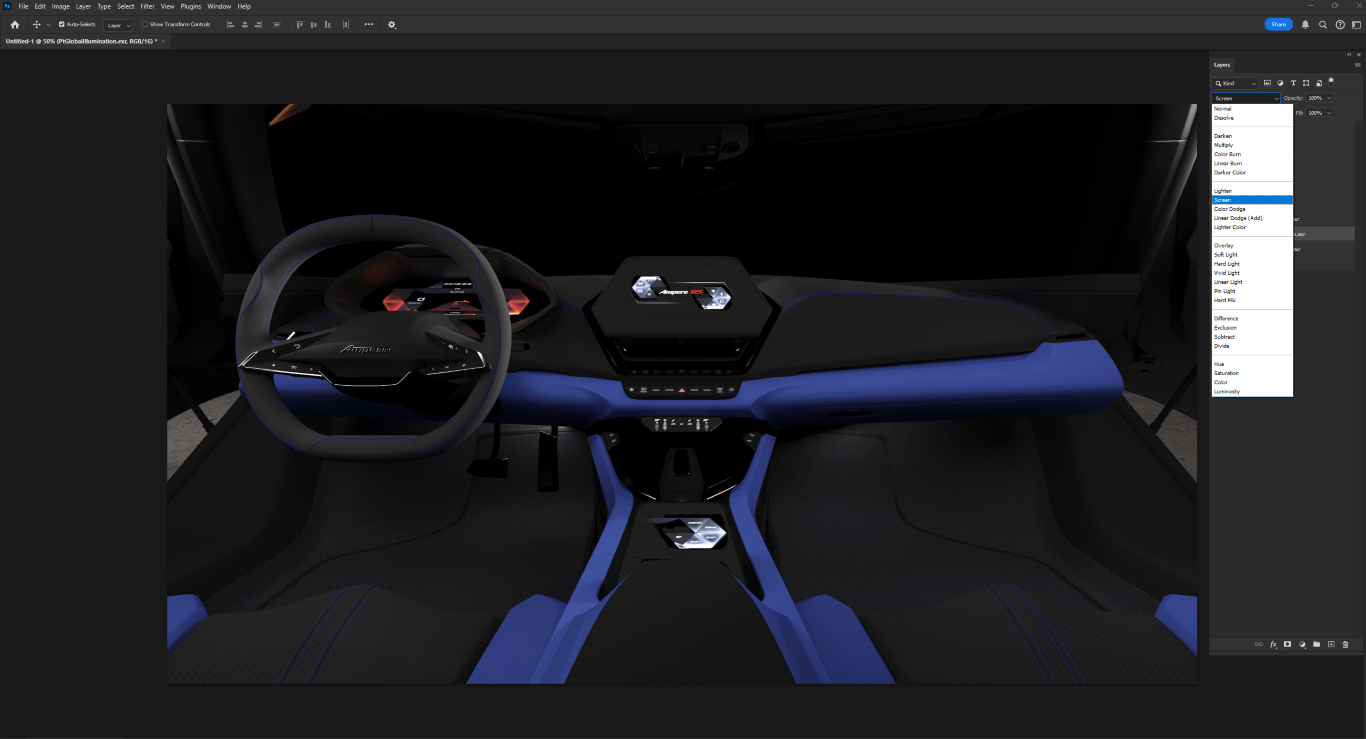
Task: Open notifications bell icon
Action: pos(1305,24)
